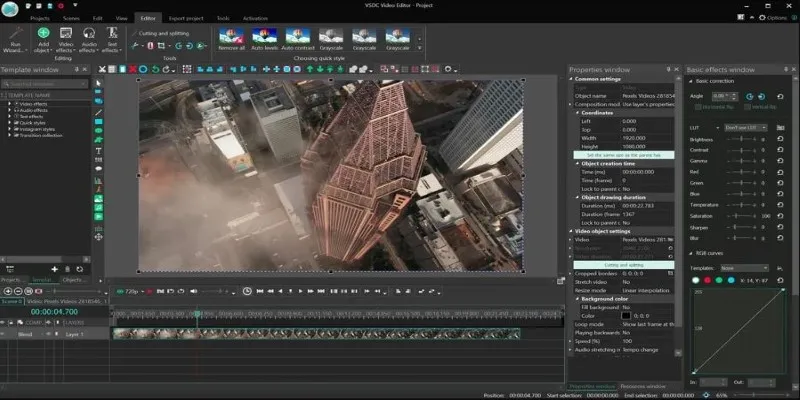This screenshot has height=400, width=800.
Task: Click the green undo arrow icon
Action: pos(156,69)
